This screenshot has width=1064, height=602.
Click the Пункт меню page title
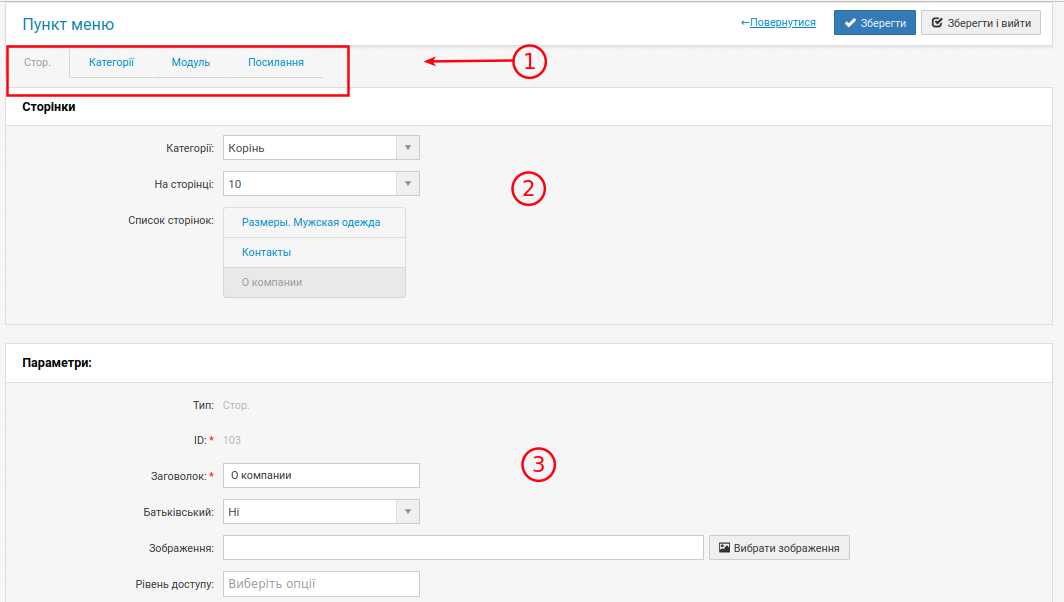click(x=68, y=24)
